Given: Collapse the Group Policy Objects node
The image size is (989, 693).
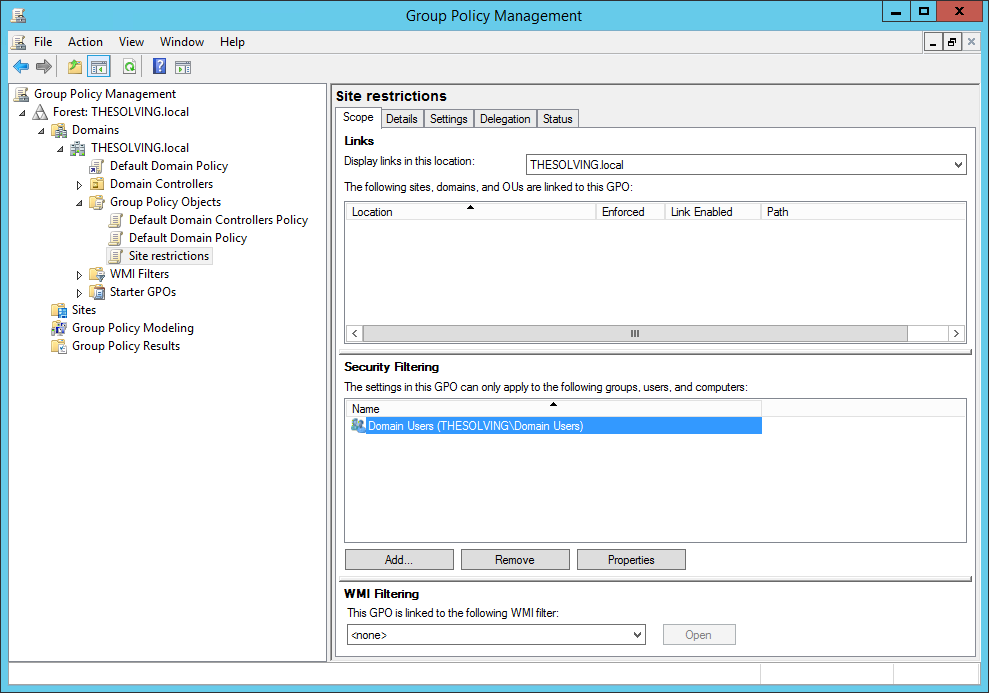Looking at the screenshot, I should (x=79, y=203).
